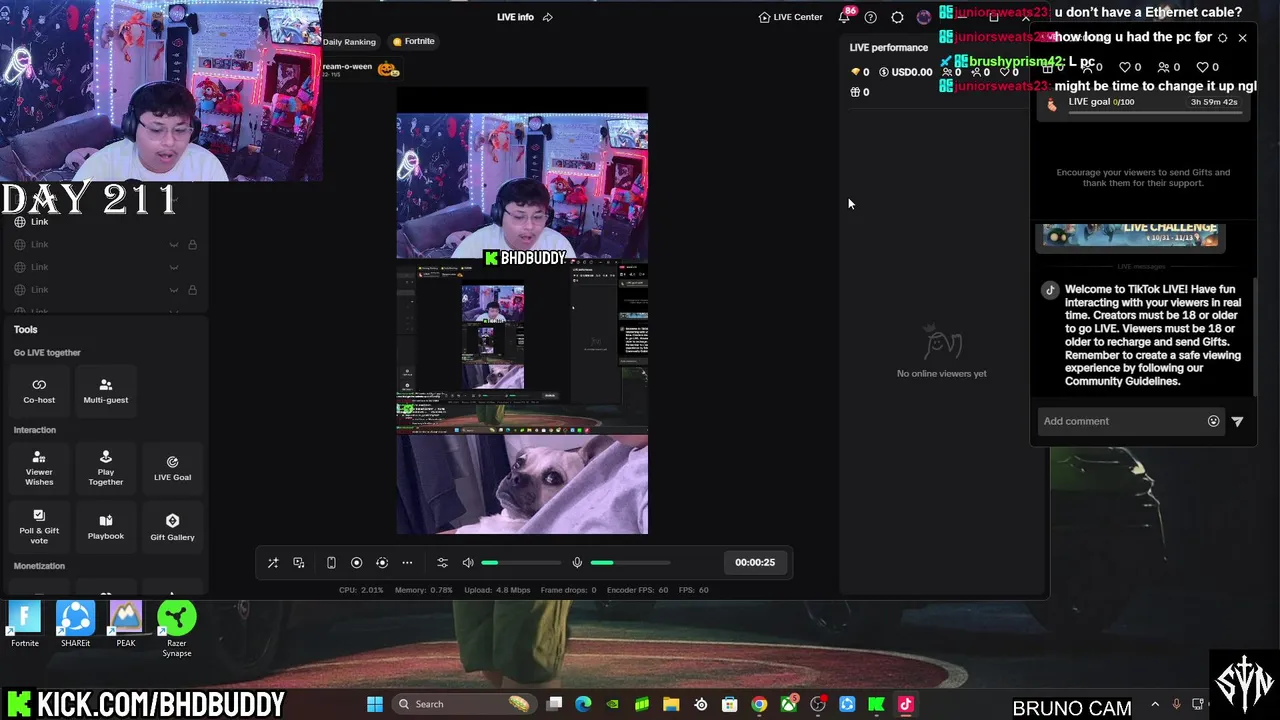Open Razer Synapse desktop shortcut
Viewport: 1280px width, 720px height.
pyautogui.click(x=177, y=630)
